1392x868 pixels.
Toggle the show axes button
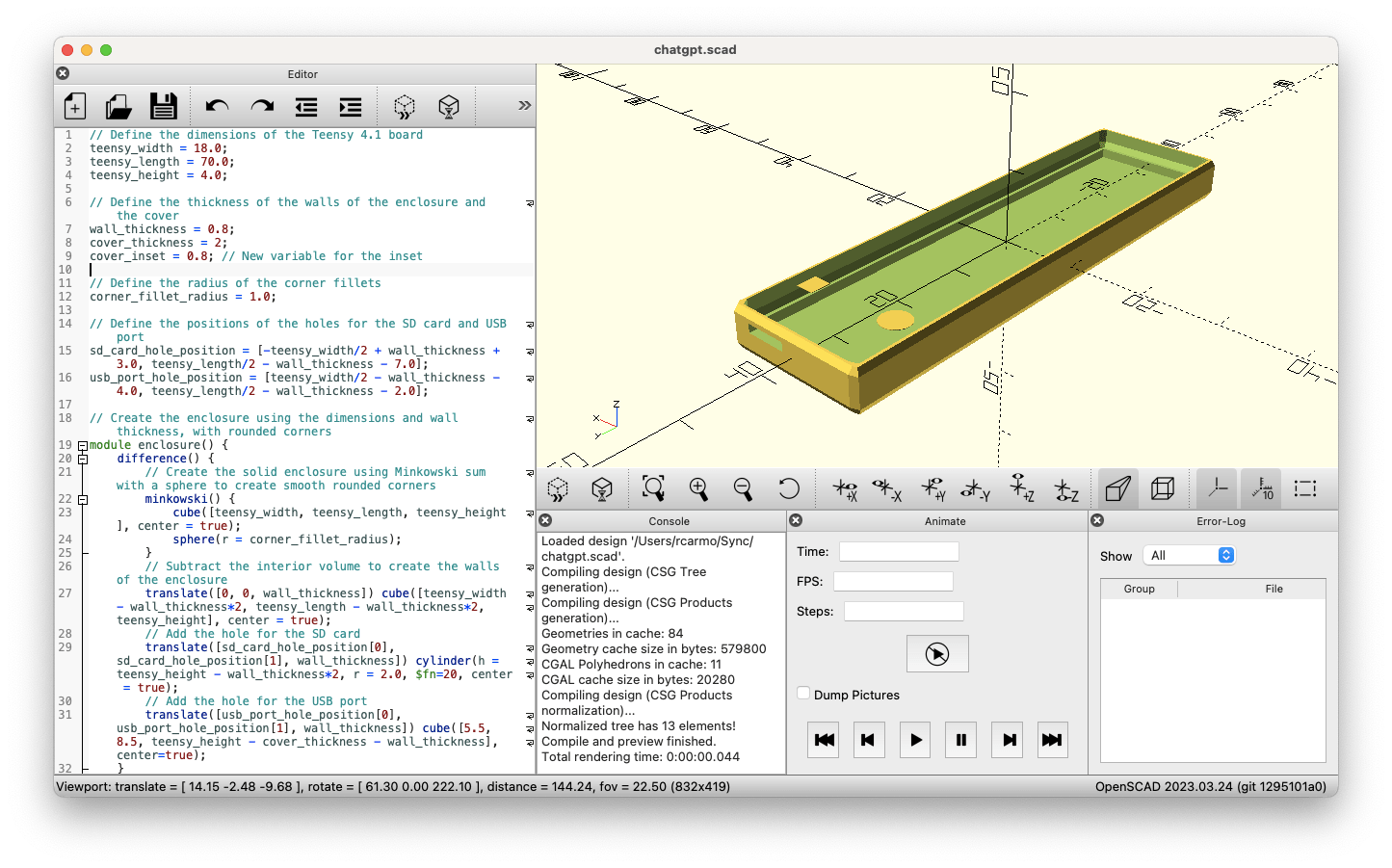(x=1218, y=489)
